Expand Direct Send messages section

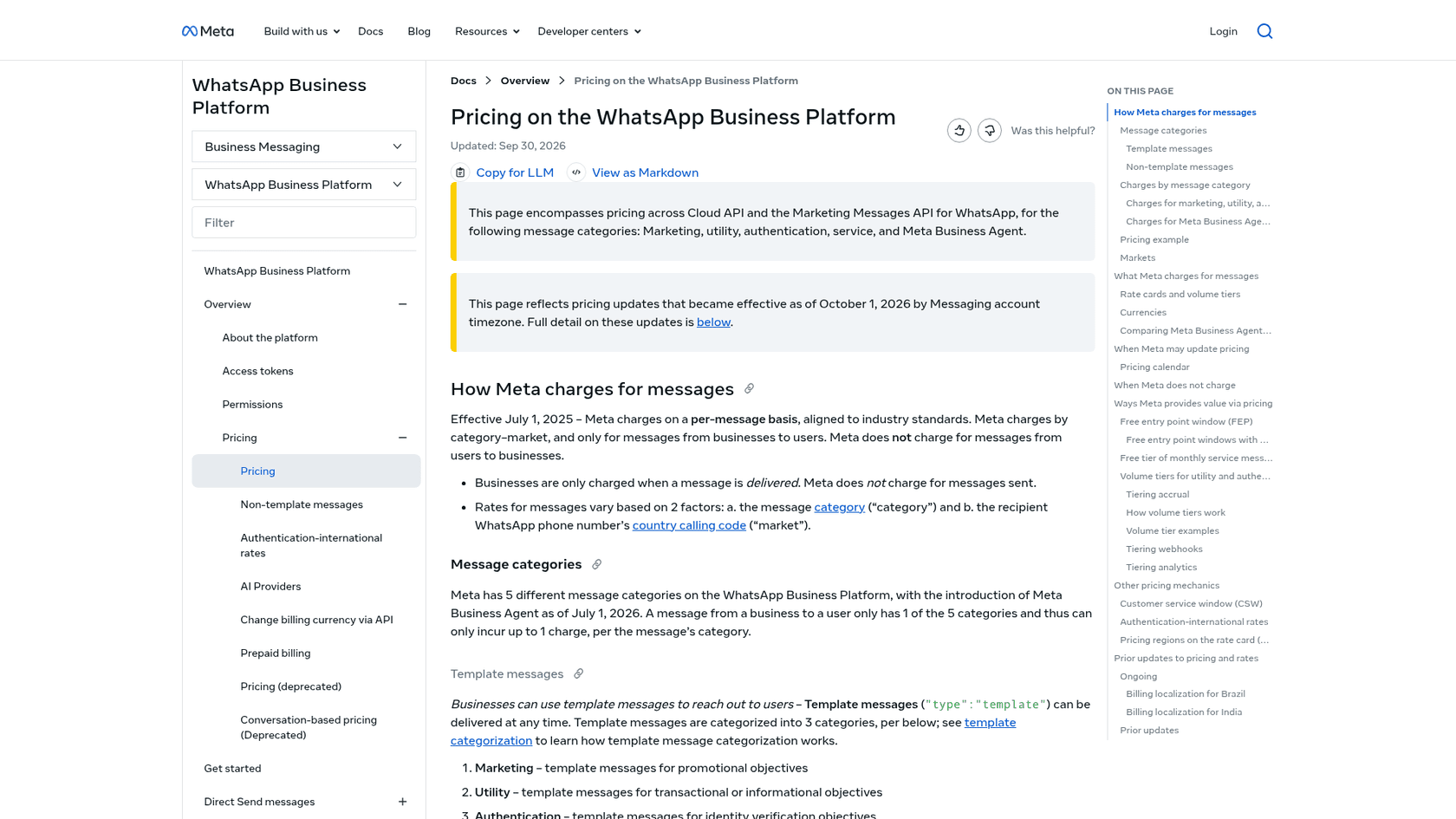pos(402,802)
